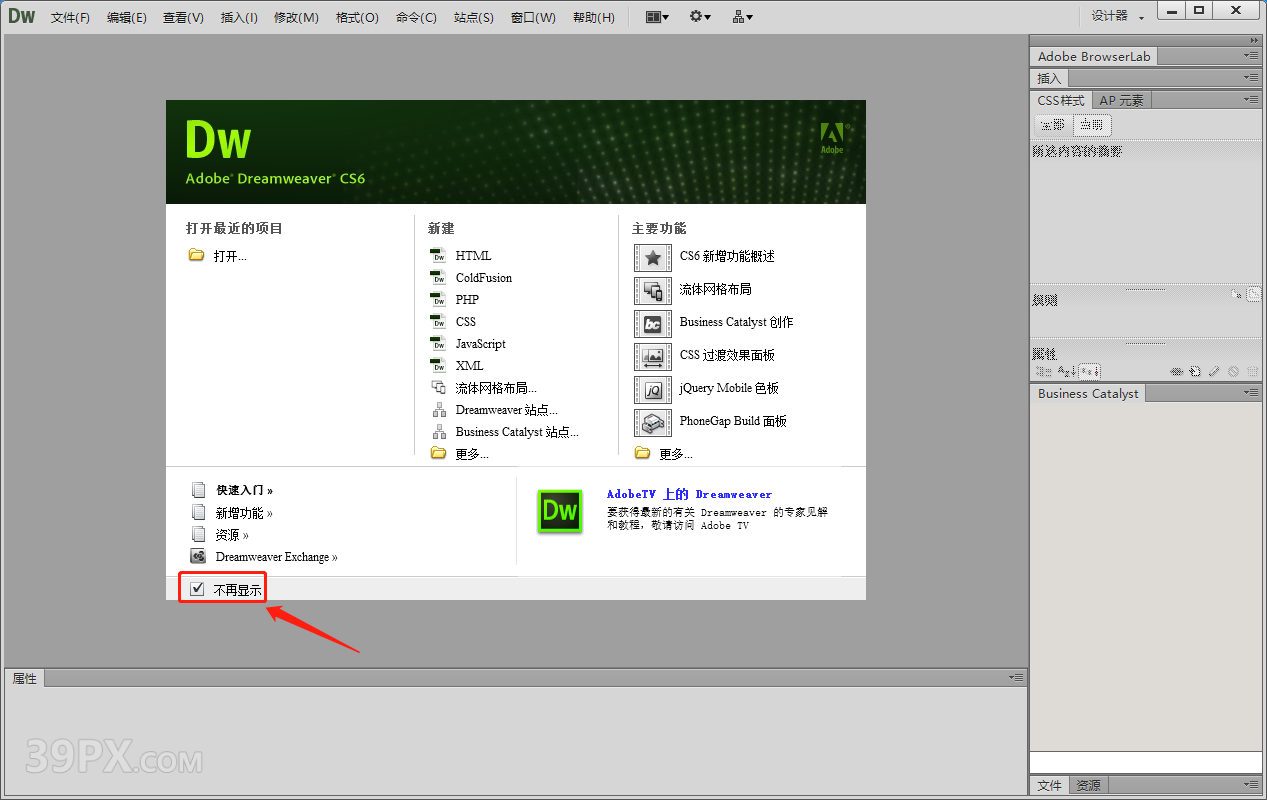Open the Extend Dreamweaver gear dropdown
Image resolution: width=1267 pixels, height=800 pixels.
(700, 17)
